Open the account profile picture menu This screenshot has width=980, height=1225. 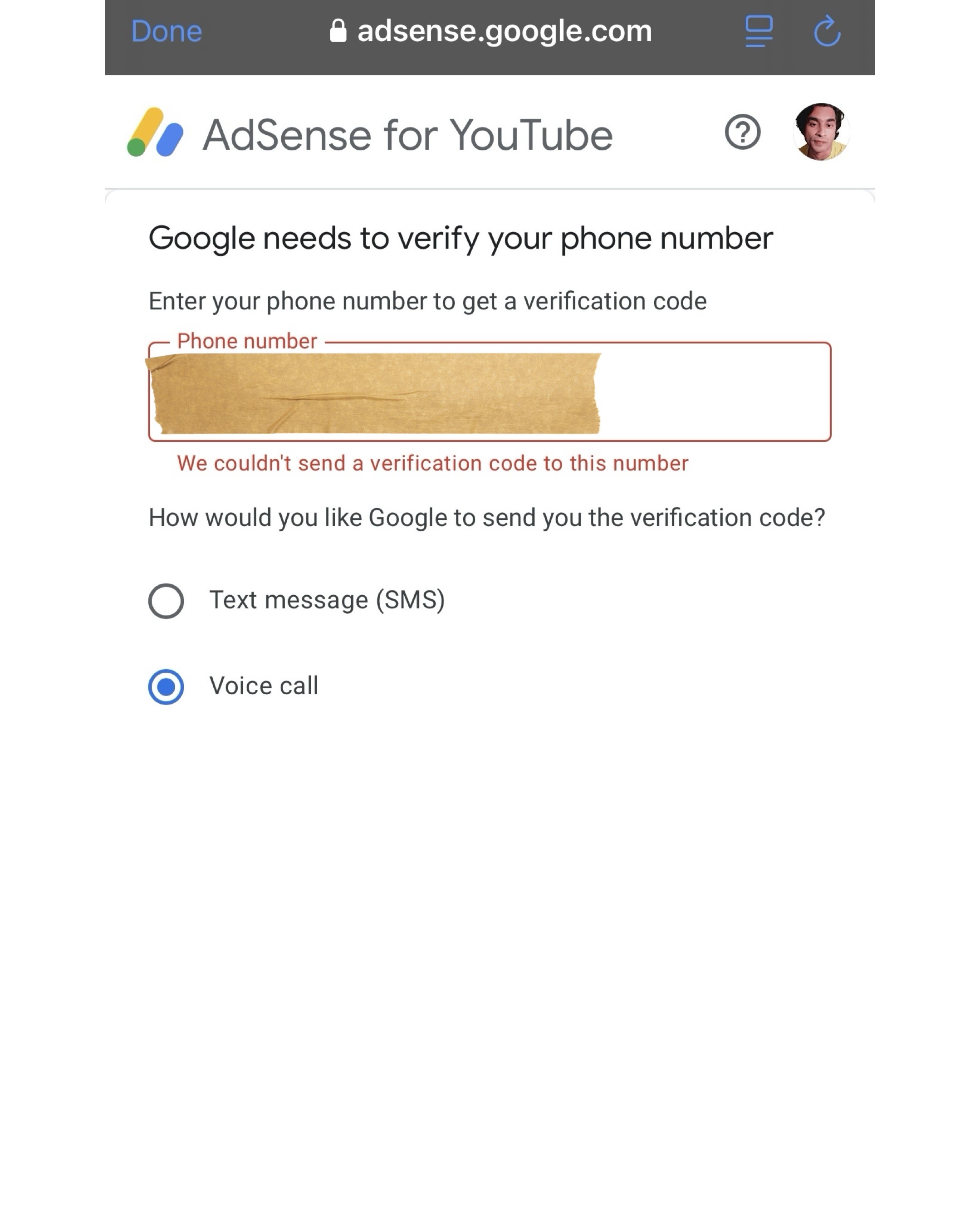[x=821, y=132]
